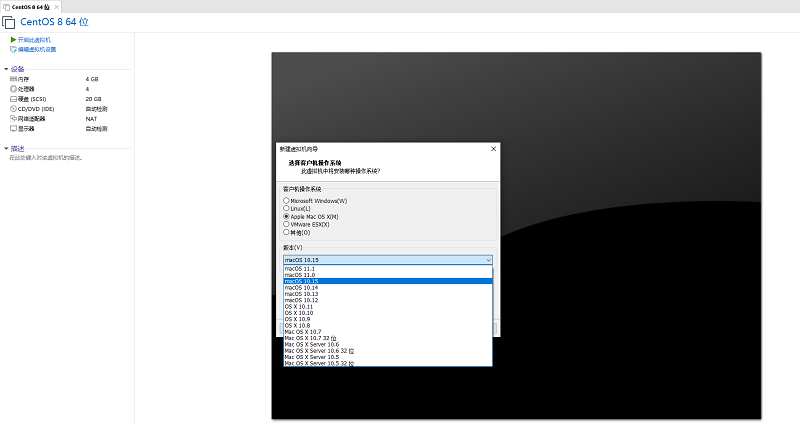Select the 处理器 device row label
The width and height of the screenshot is (800, 424).
[26, 89]
